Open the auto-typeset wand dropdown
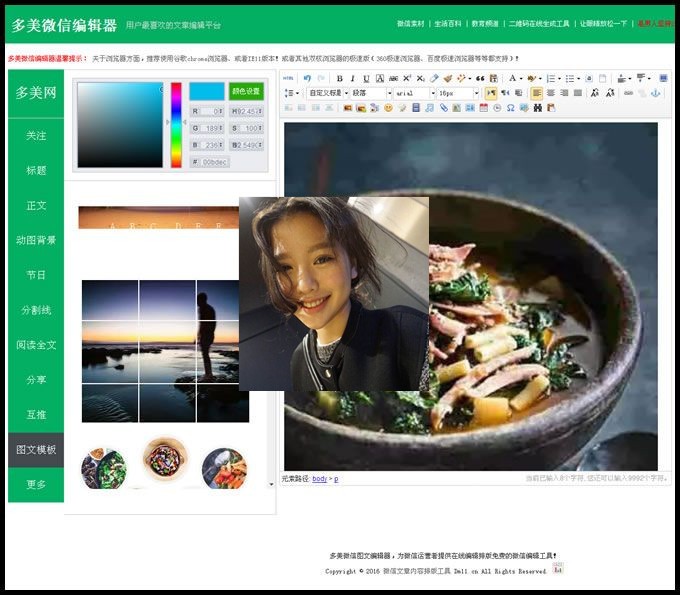This screenshot has width=680, height=595. (x=469, y=79)
